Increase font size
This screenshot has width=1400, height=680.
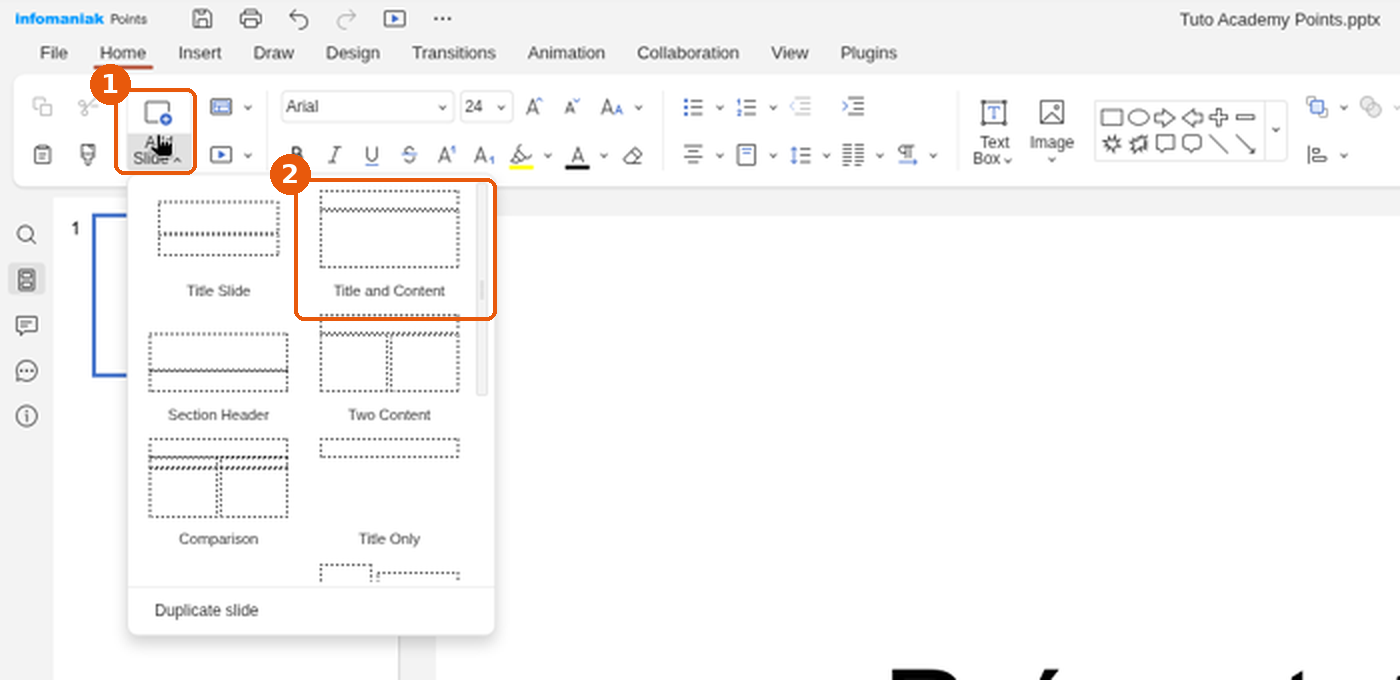pyautogui.click(x=534, y=107)
